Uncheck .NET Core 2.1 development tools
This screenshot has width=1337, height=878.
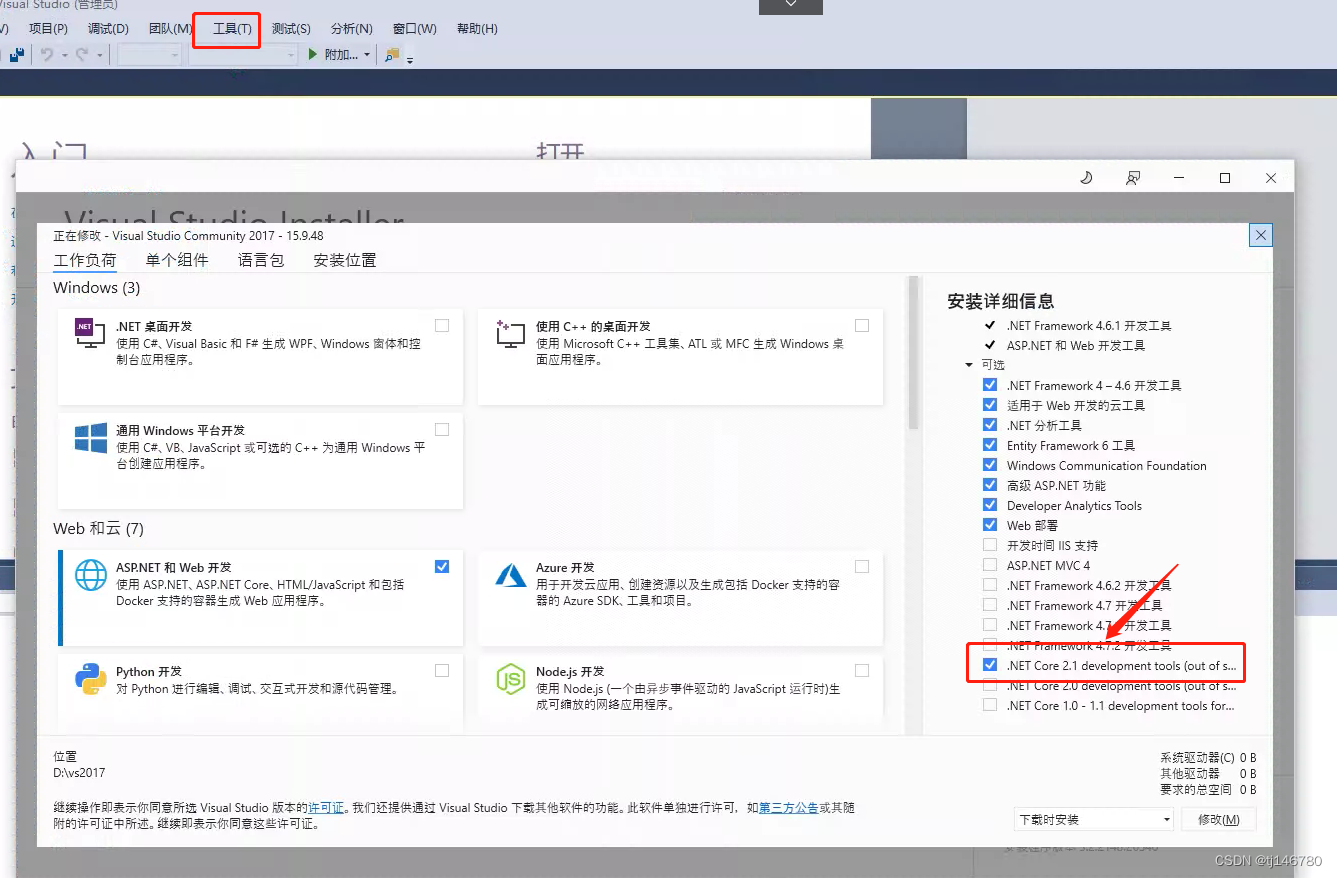[x=990, y=665]
